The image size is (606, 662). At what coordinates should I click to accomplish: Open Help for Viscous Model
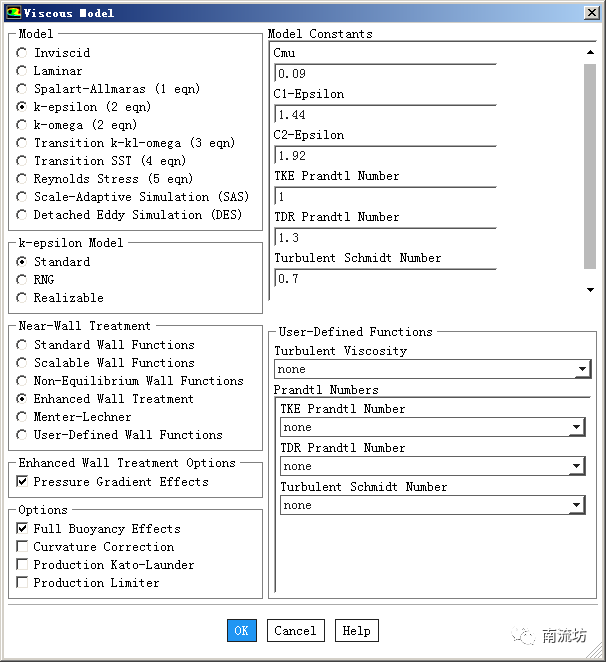pos(356,631)
